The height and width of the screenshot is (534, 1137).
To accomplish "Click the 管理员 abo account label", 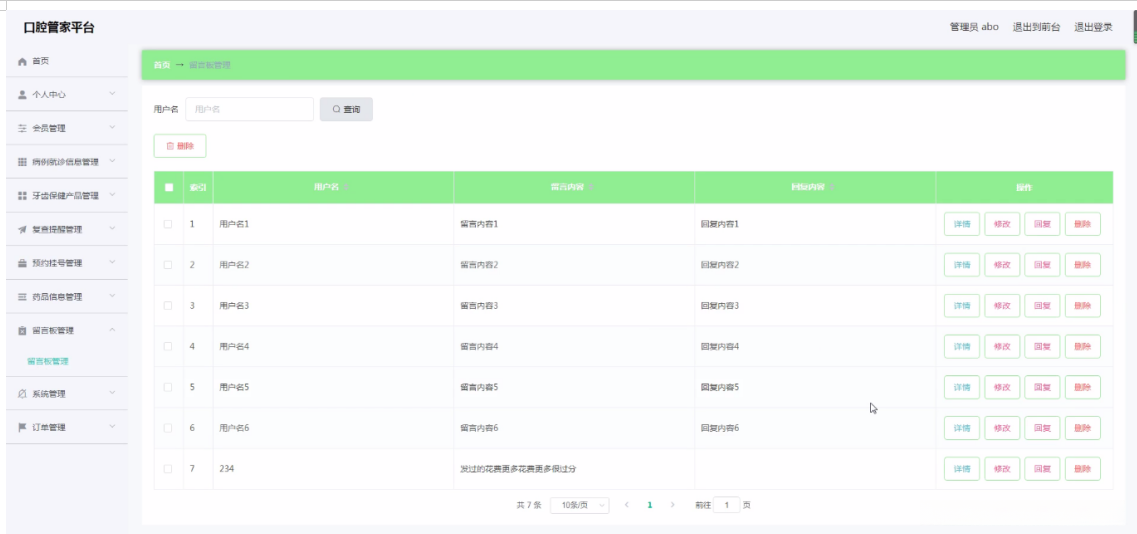I will point(974,27).
